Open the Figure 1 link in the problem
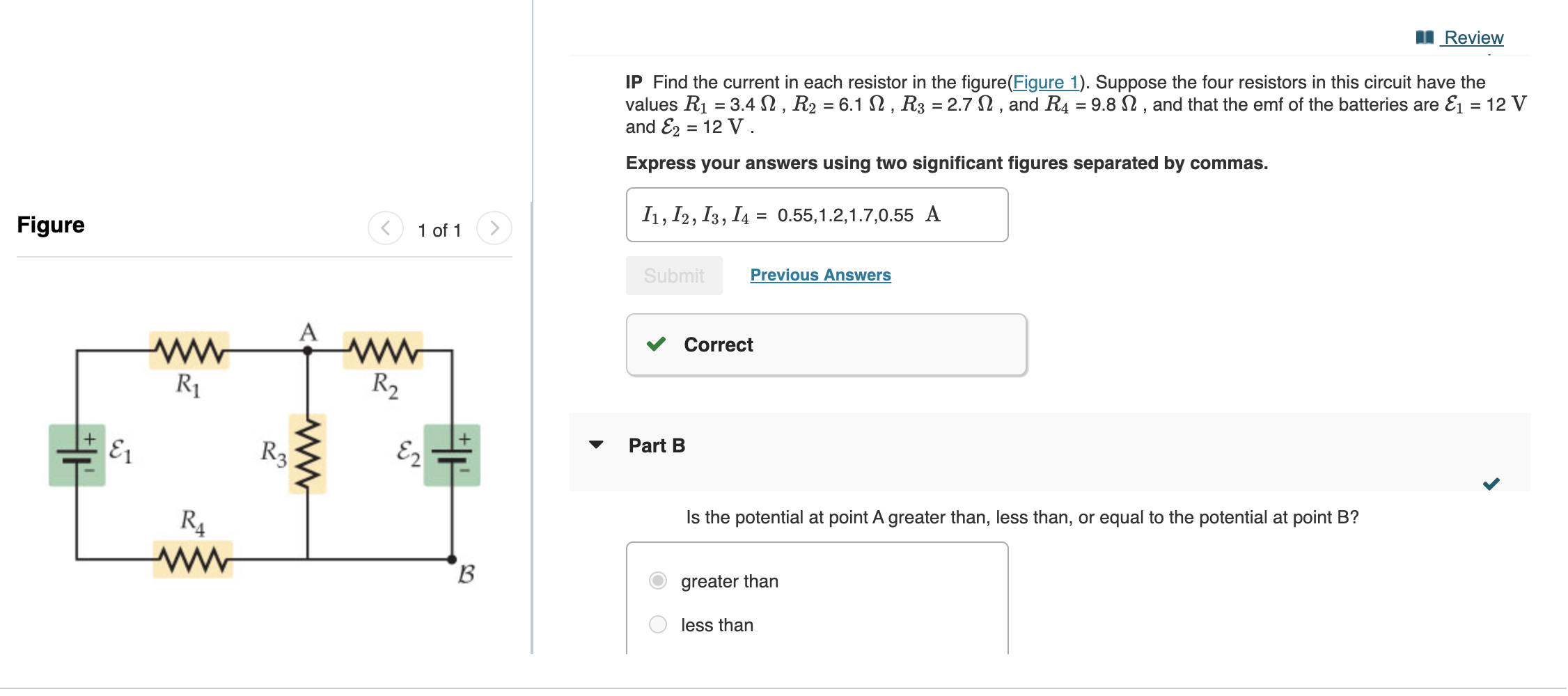The height and width of the screenshot is (696, 1568). tap(1044, 82)
